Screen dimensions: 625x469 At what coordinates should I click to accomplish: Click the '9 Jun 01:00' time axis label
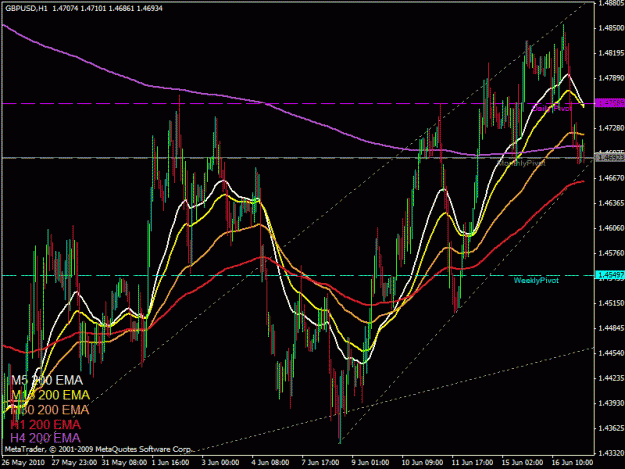click(x=370, y=463)
